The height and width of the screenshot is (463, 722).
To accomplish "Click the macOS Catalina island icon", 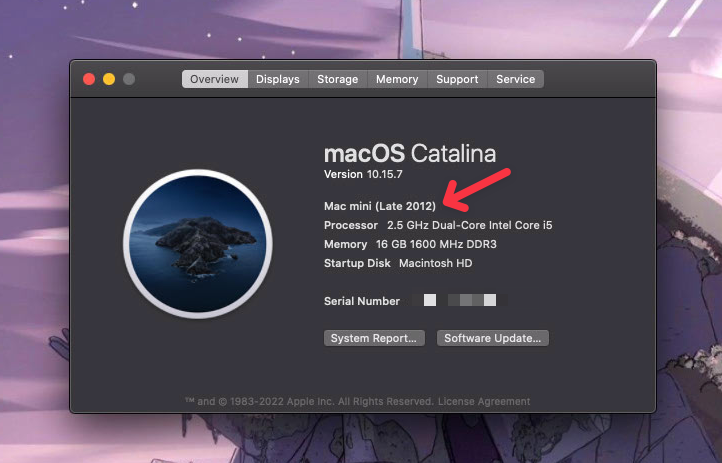I will tap(198, 244).
